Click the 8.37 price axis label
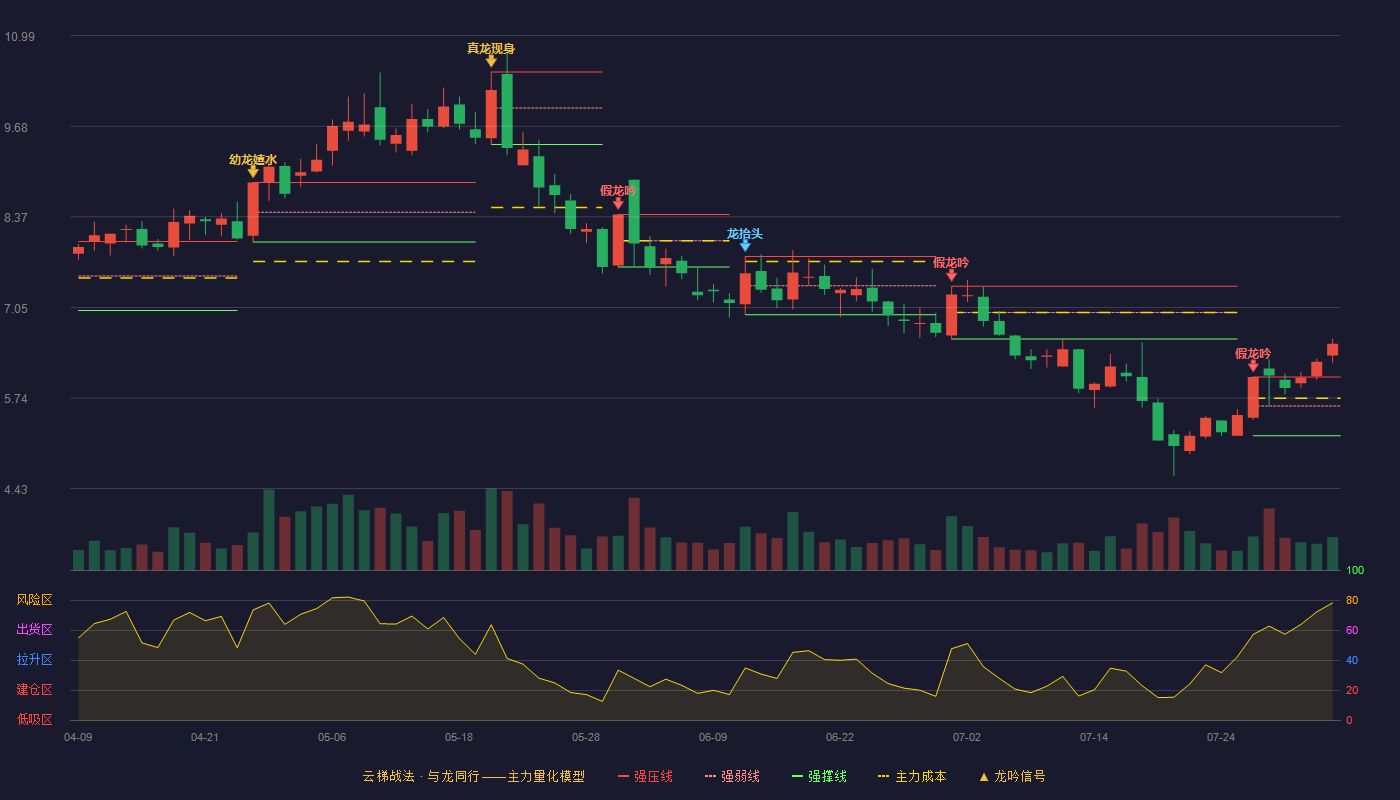Viewport: 1400px width, 800px height. pyautogui.click(x=16, y=218)
